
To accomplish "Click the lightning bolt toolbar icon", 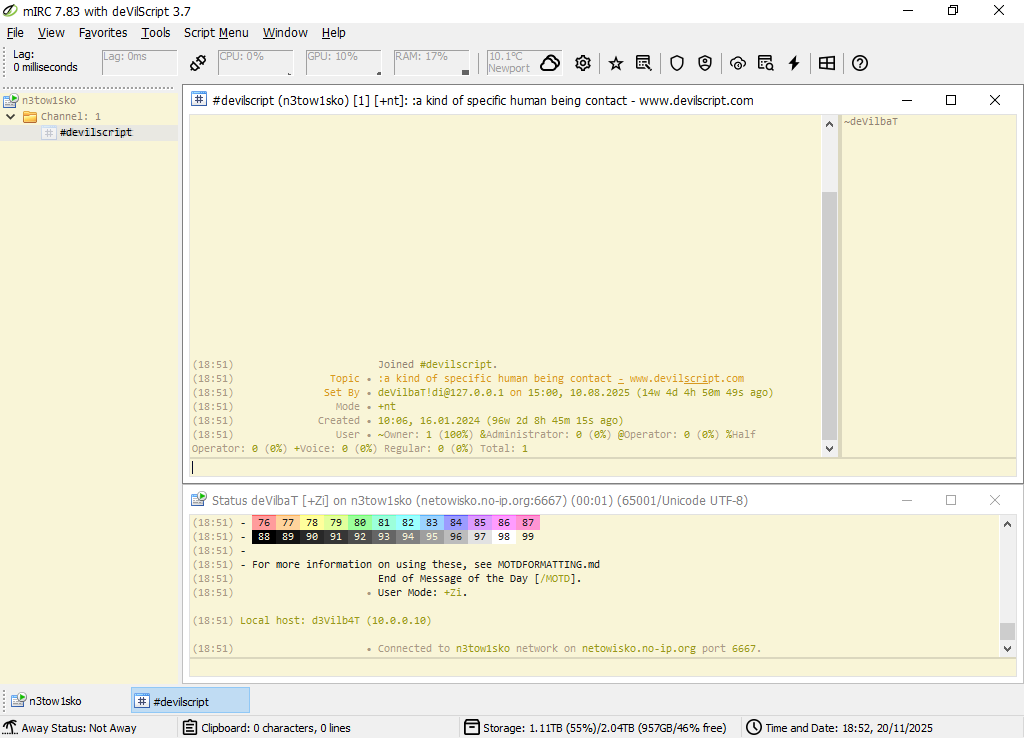I will [794, 63].
